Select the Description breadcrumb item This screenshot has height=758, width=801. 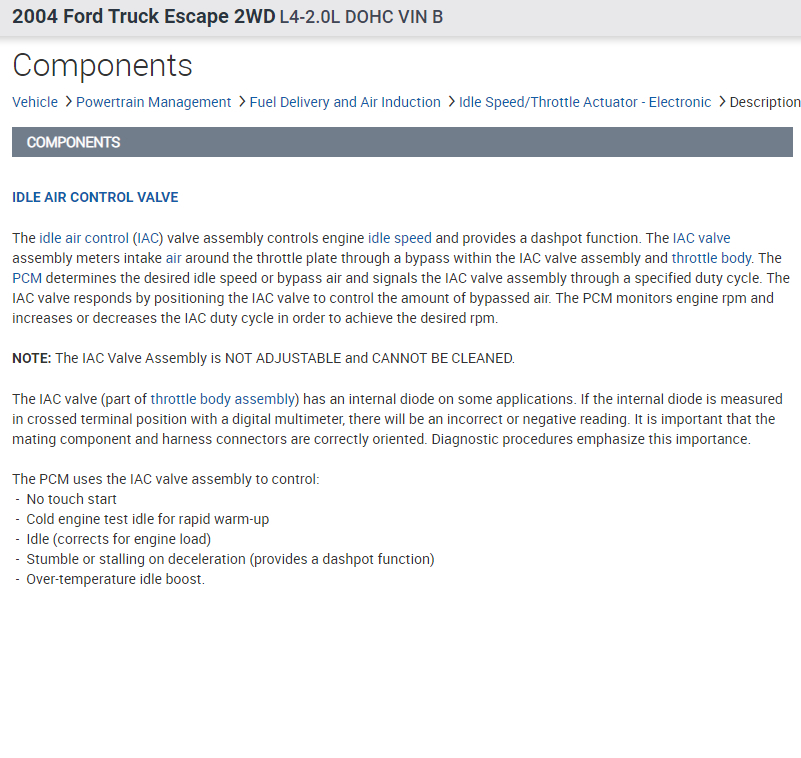click(x=764, y=102)
